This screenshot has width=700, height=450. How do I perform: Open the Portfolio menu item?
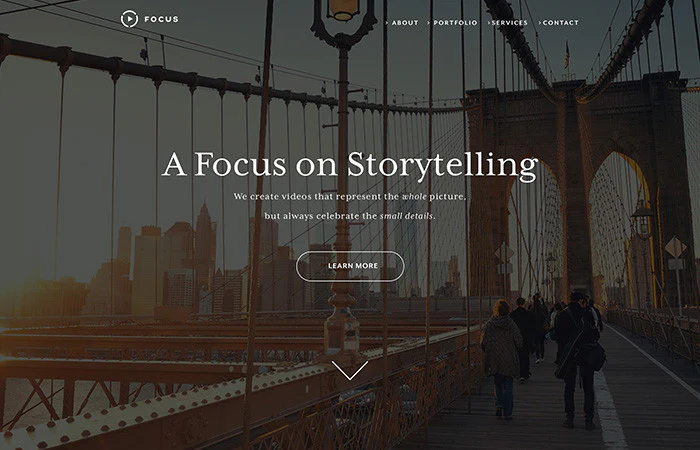coord(455,23)
